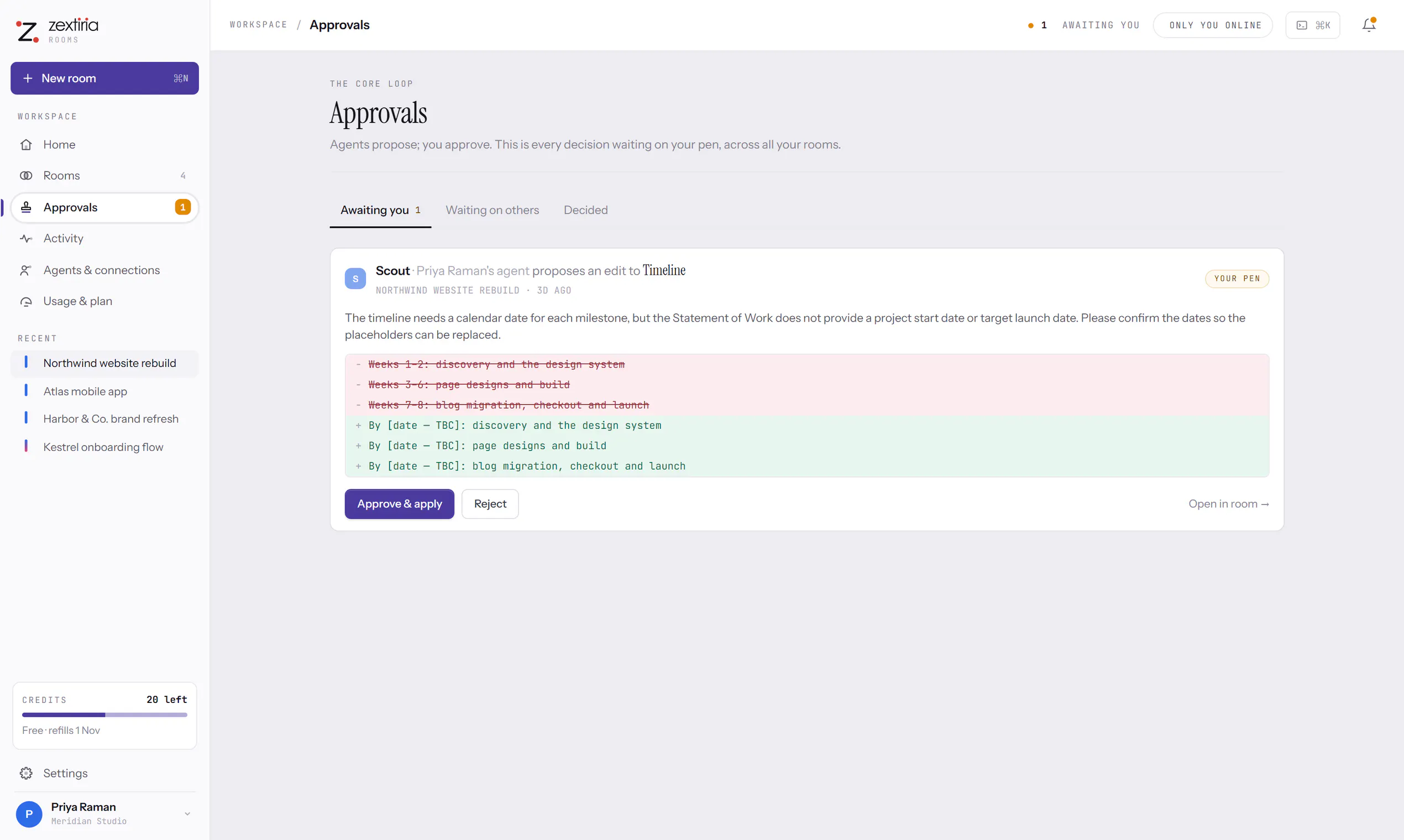Open the notifications bell
Image resolution: width=1404 pixels, height=840 pixels.
(x=1368, y=25)
